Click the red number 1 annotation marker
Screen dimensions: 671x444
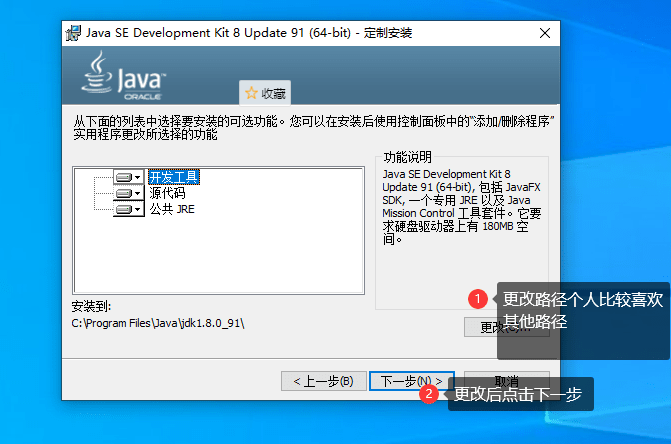click(x=478, y=298)
